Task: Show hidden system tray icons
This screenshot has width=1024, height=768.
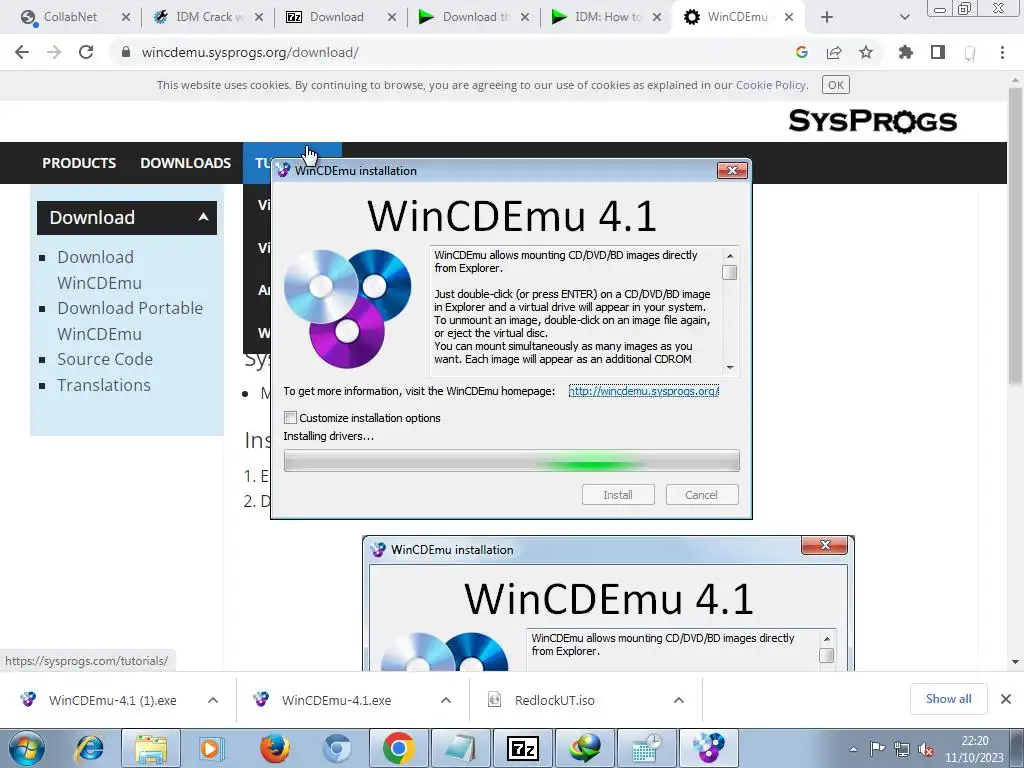Action: click(x=853, y=749)
